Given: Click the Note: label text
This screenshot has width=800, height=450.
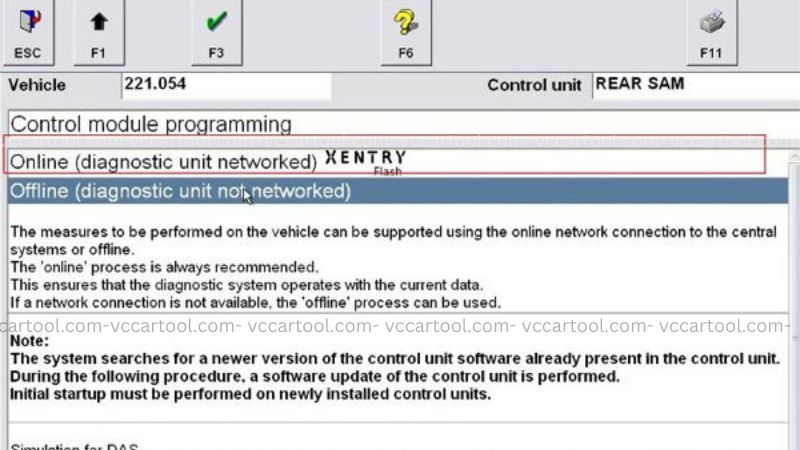Looking at the screenshot, I should tap(30, 341).
